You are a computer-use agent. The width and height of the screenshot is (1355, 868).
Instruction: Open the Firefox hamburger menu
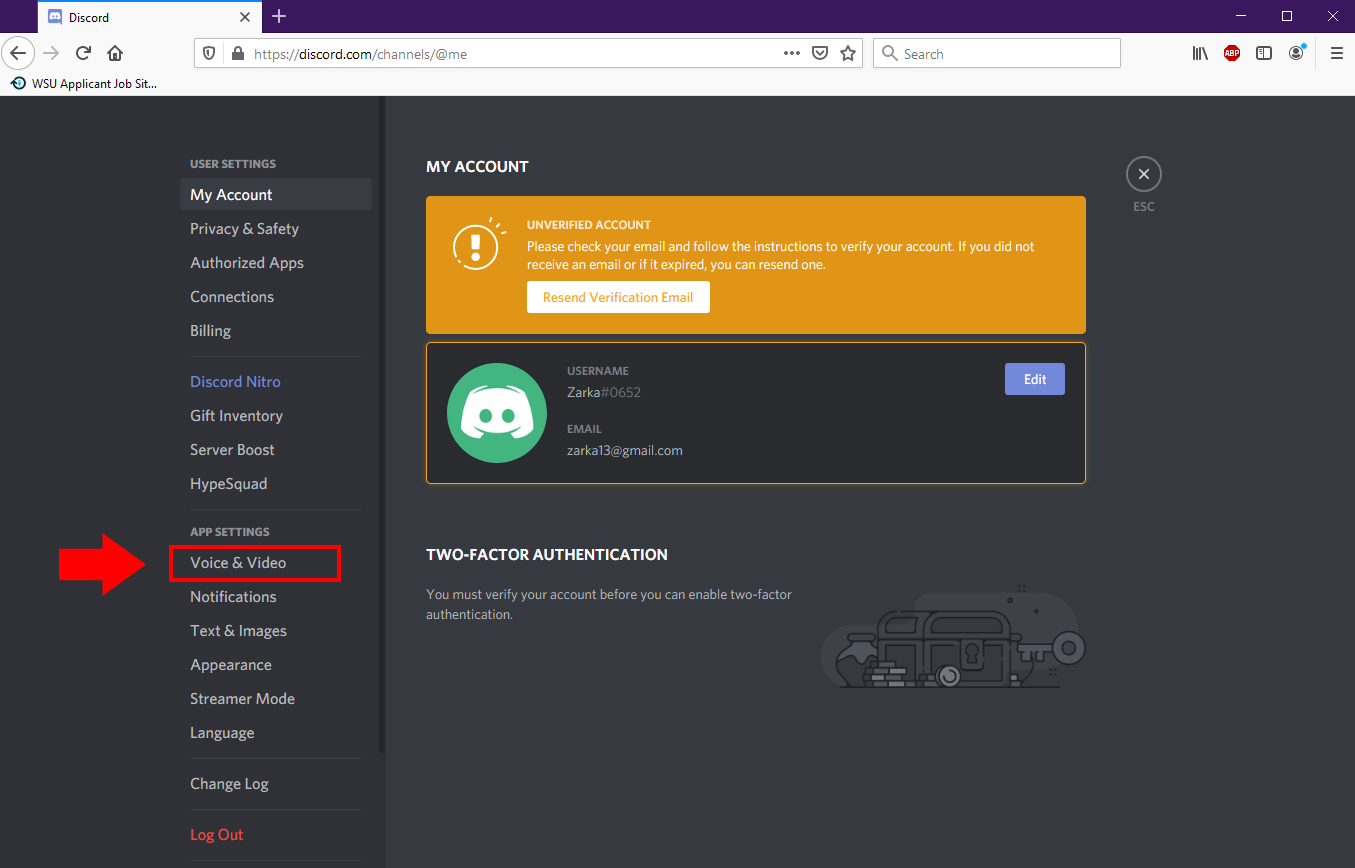pyautogui.click(x=1337, y=53)
